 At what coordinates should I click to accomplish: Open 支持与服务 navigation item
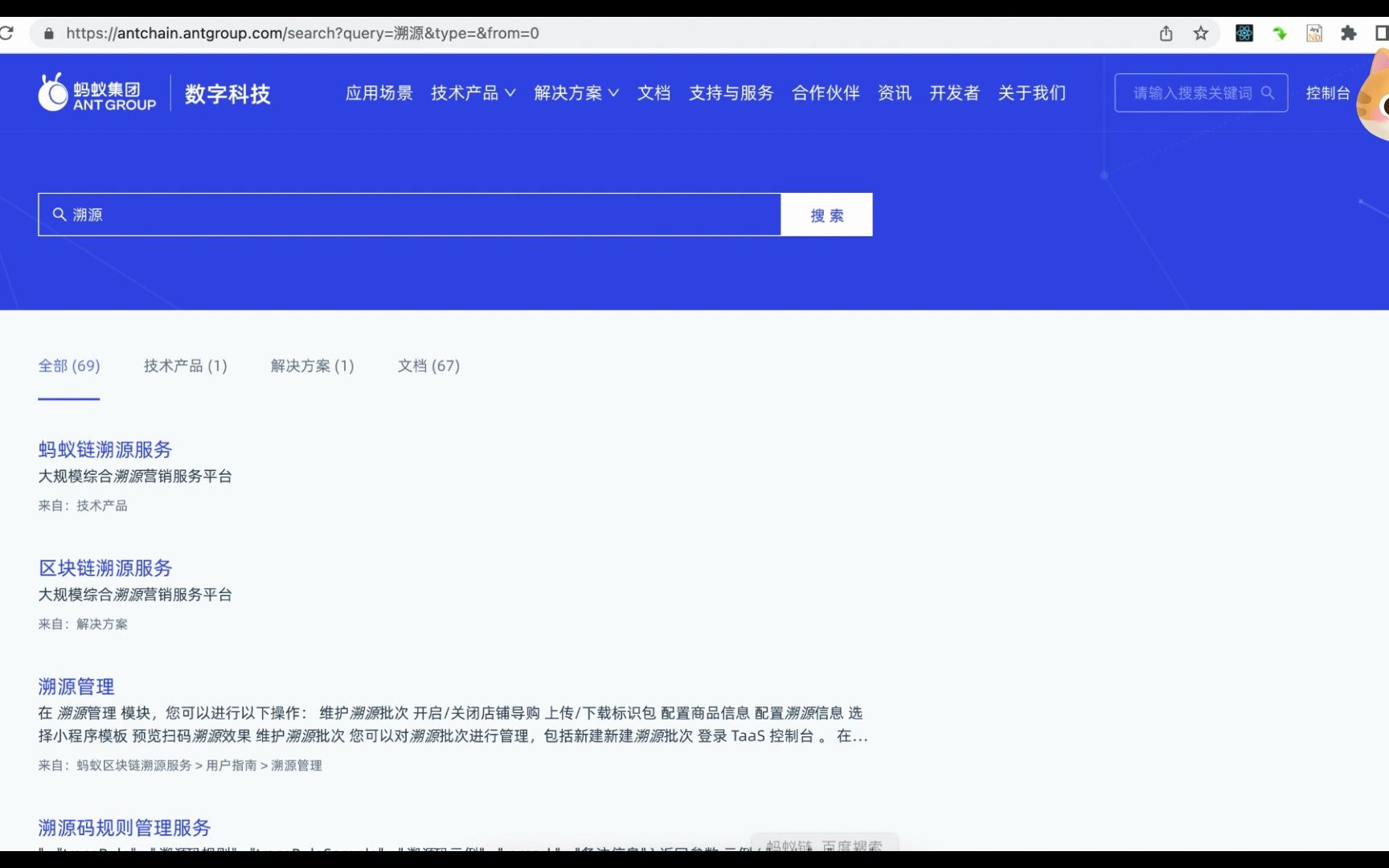tap(731, 92)
